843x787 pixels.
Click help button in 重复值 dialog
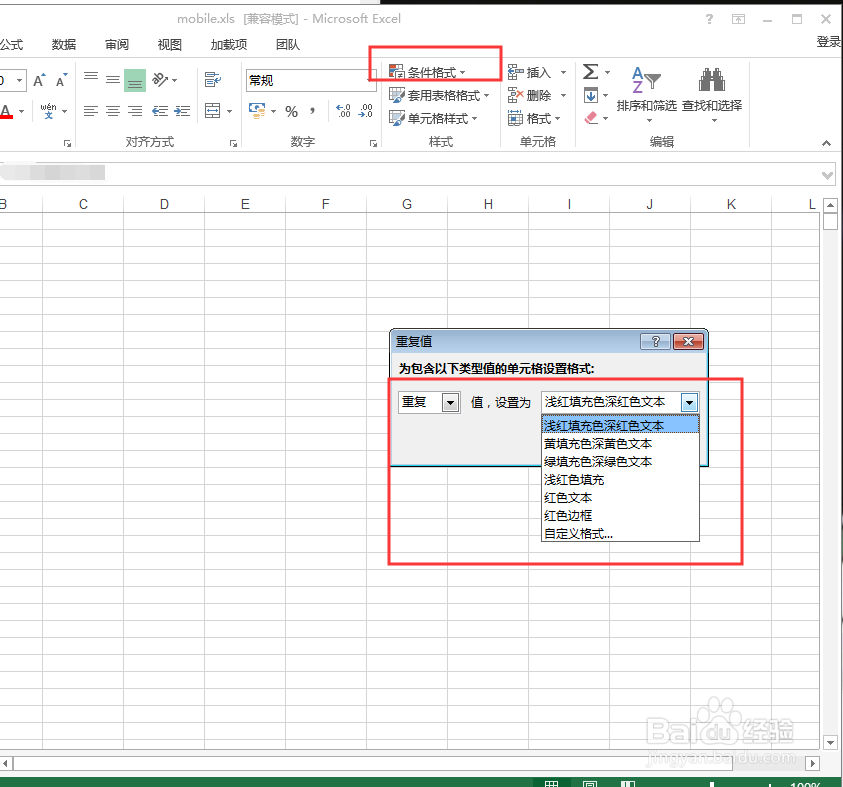(655, 341)
